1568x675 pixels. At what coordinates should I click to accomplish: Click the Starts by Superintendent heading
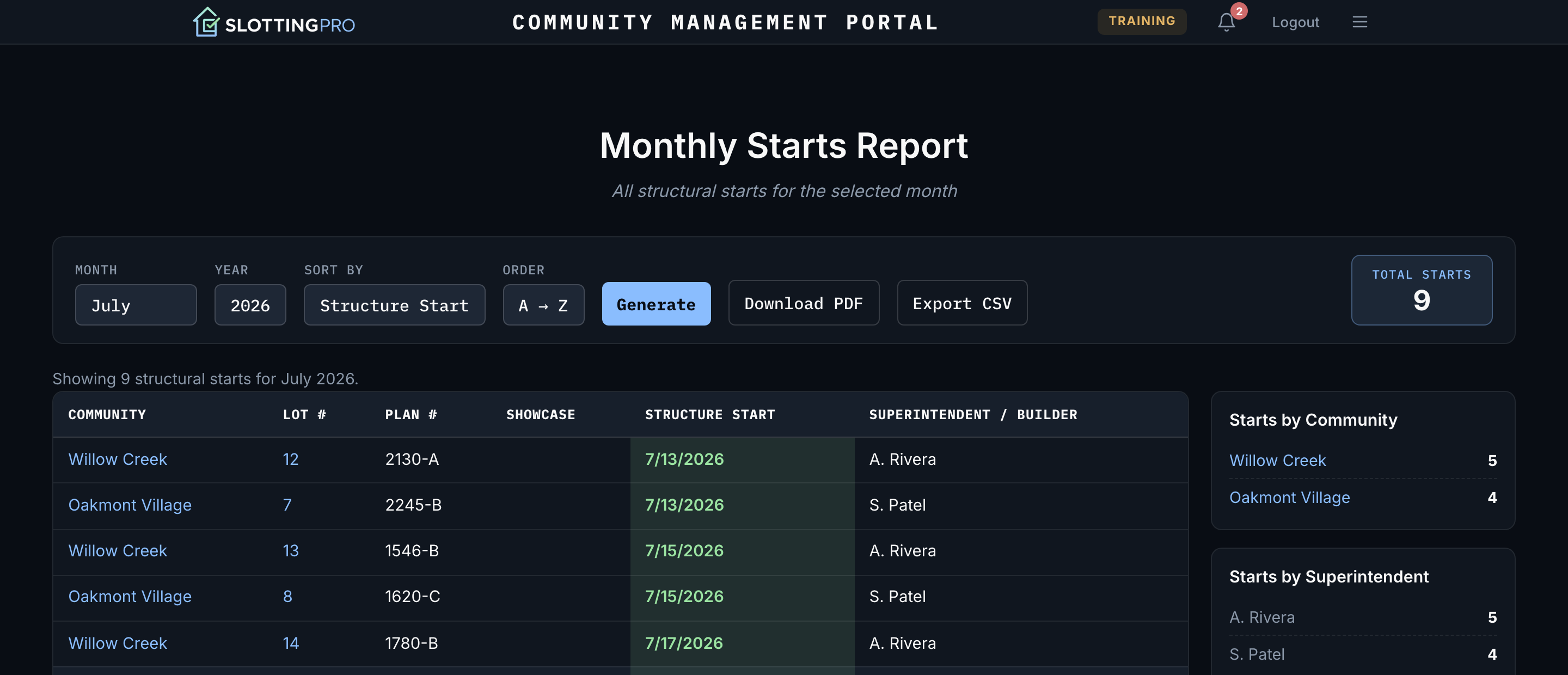click(1328, 576)
